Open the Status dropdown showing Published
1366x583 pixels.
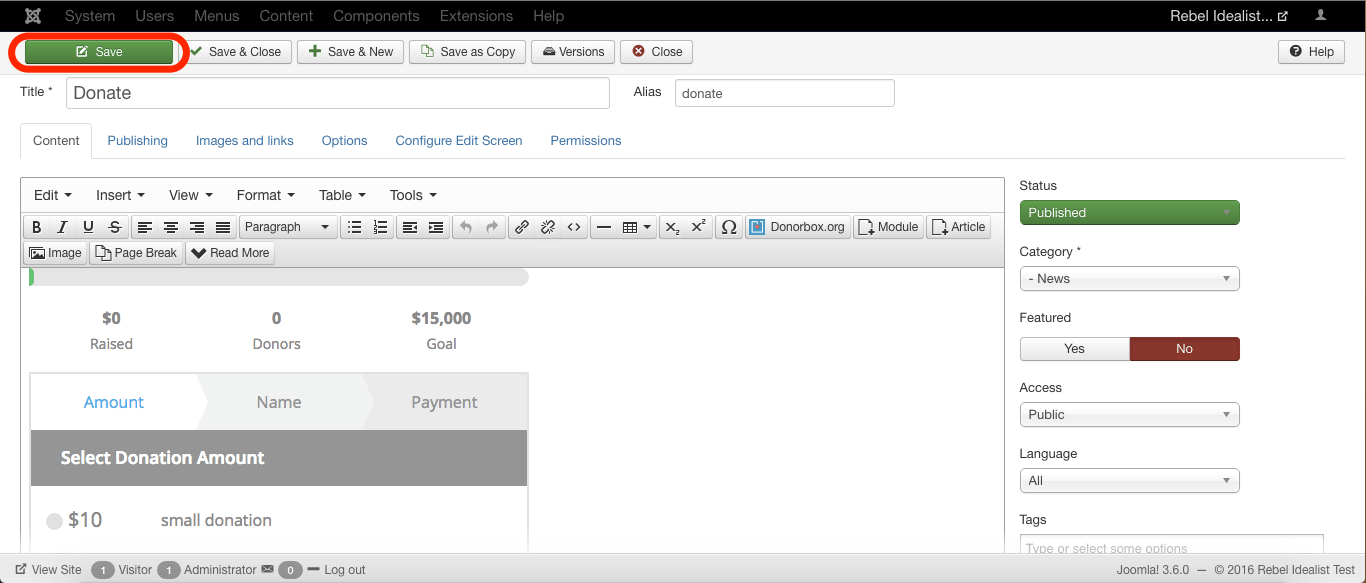pyautogui.click(x=1129, y=212)
